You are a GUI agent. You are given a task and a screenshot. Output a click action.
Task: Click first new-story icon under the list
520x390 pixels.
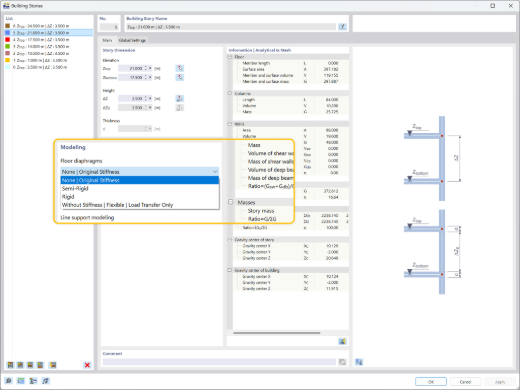coord(10,365)
